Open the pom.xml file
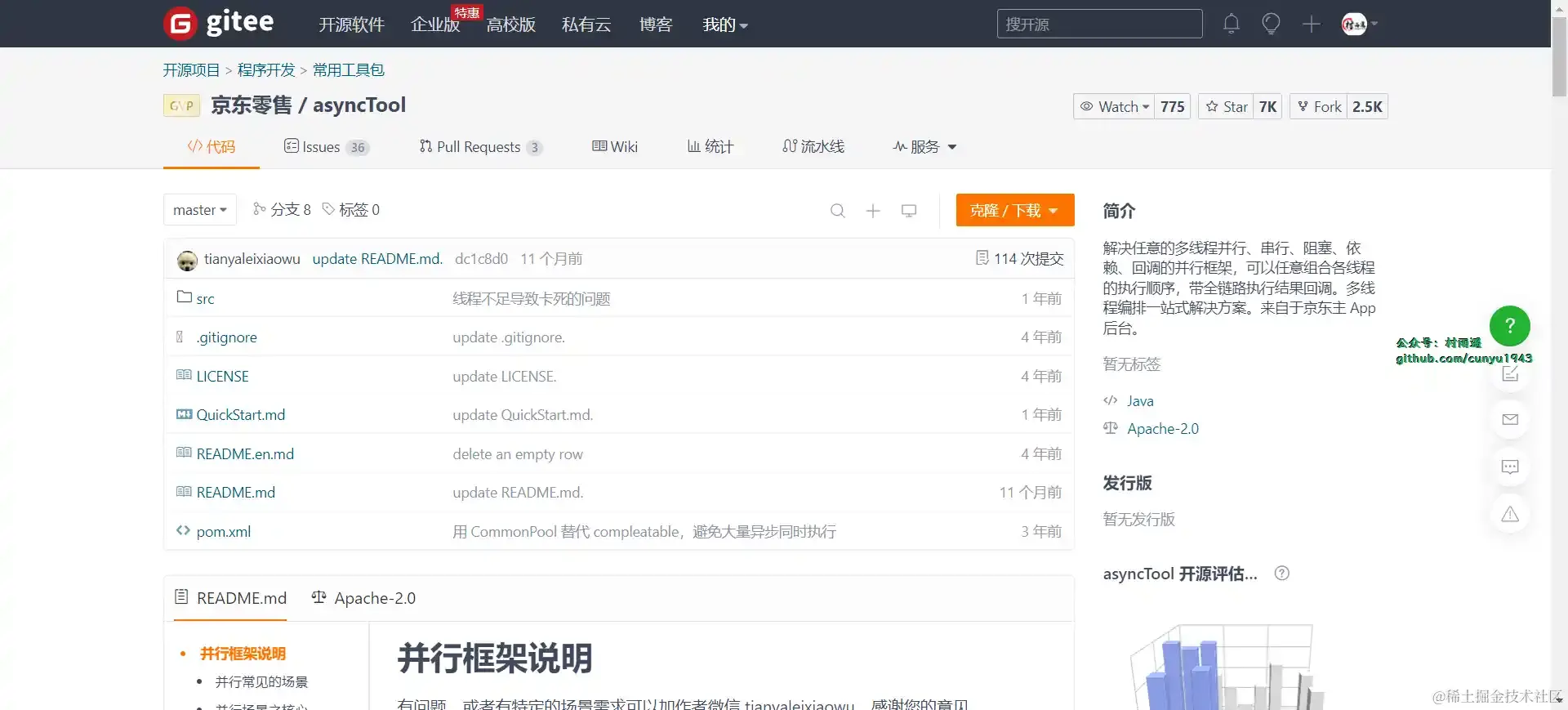 point(224,532)
